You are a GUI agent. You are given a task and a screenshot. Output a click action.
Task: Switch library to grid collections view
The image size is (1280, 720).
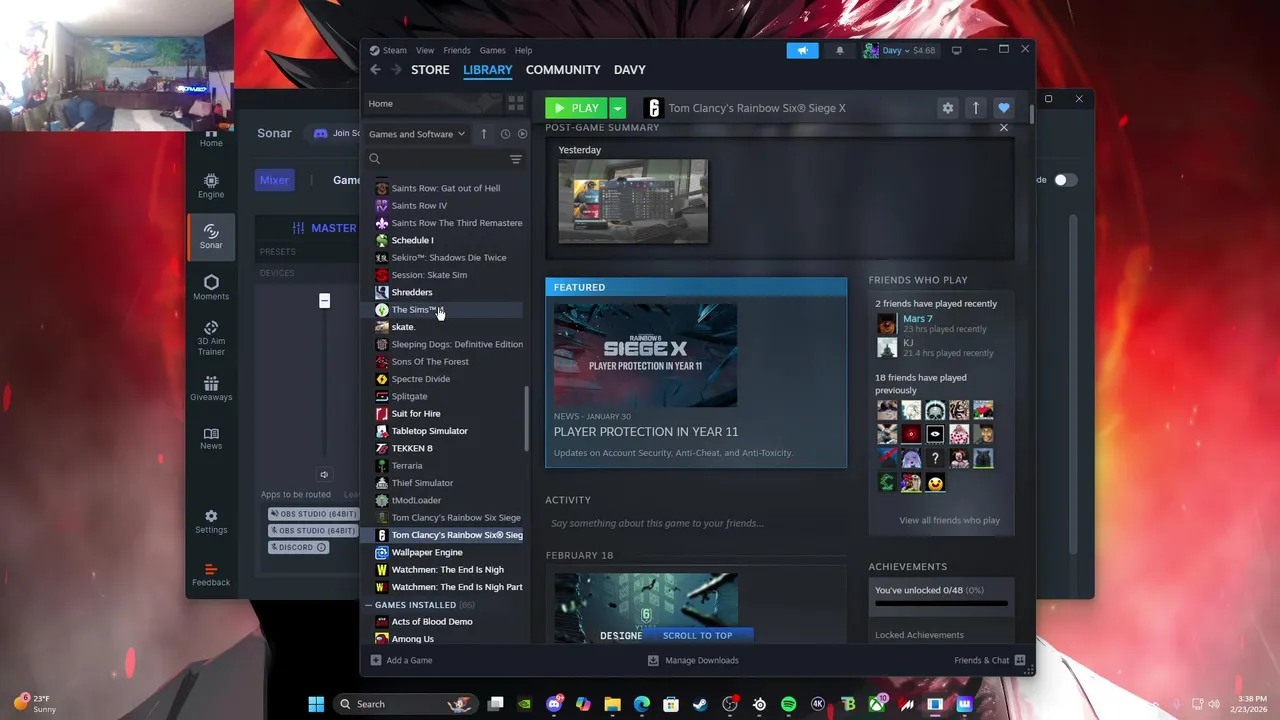516,103
